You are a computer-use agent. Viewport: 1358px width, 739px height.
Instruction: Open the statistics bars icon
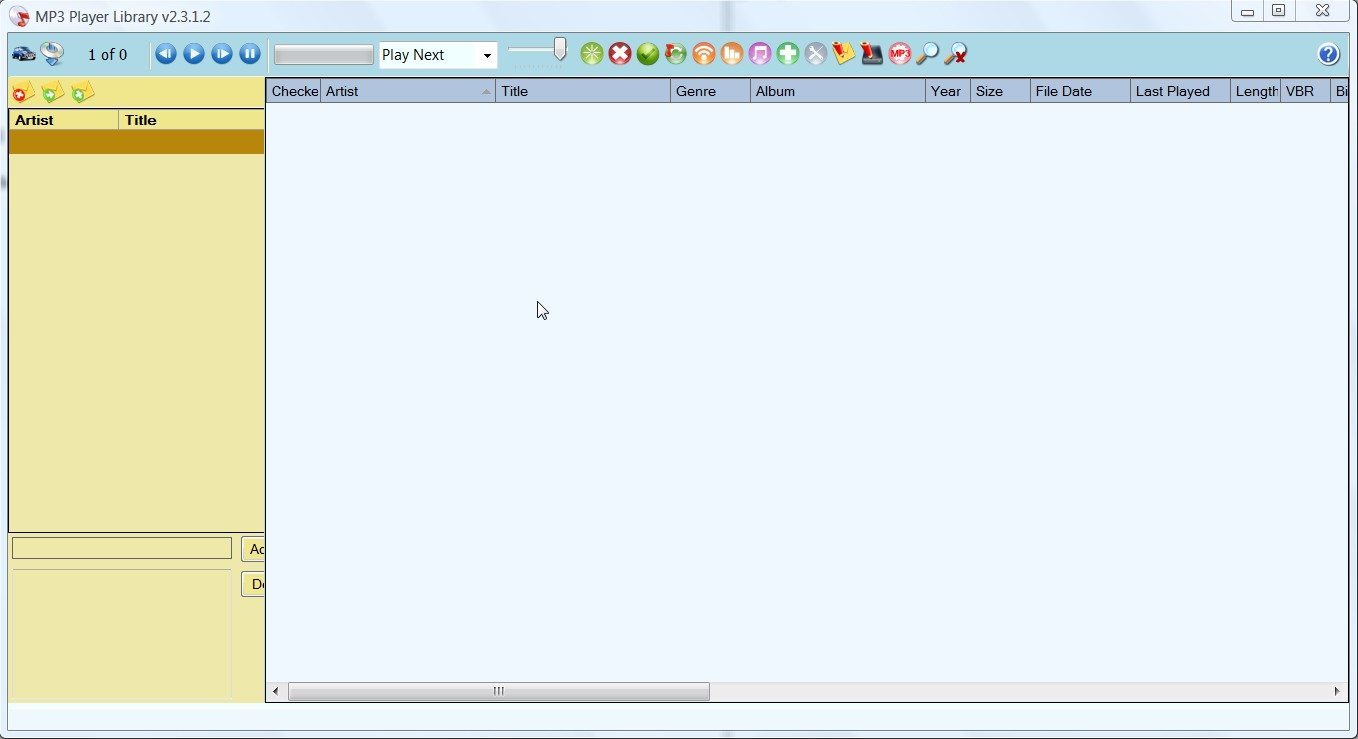732,53
